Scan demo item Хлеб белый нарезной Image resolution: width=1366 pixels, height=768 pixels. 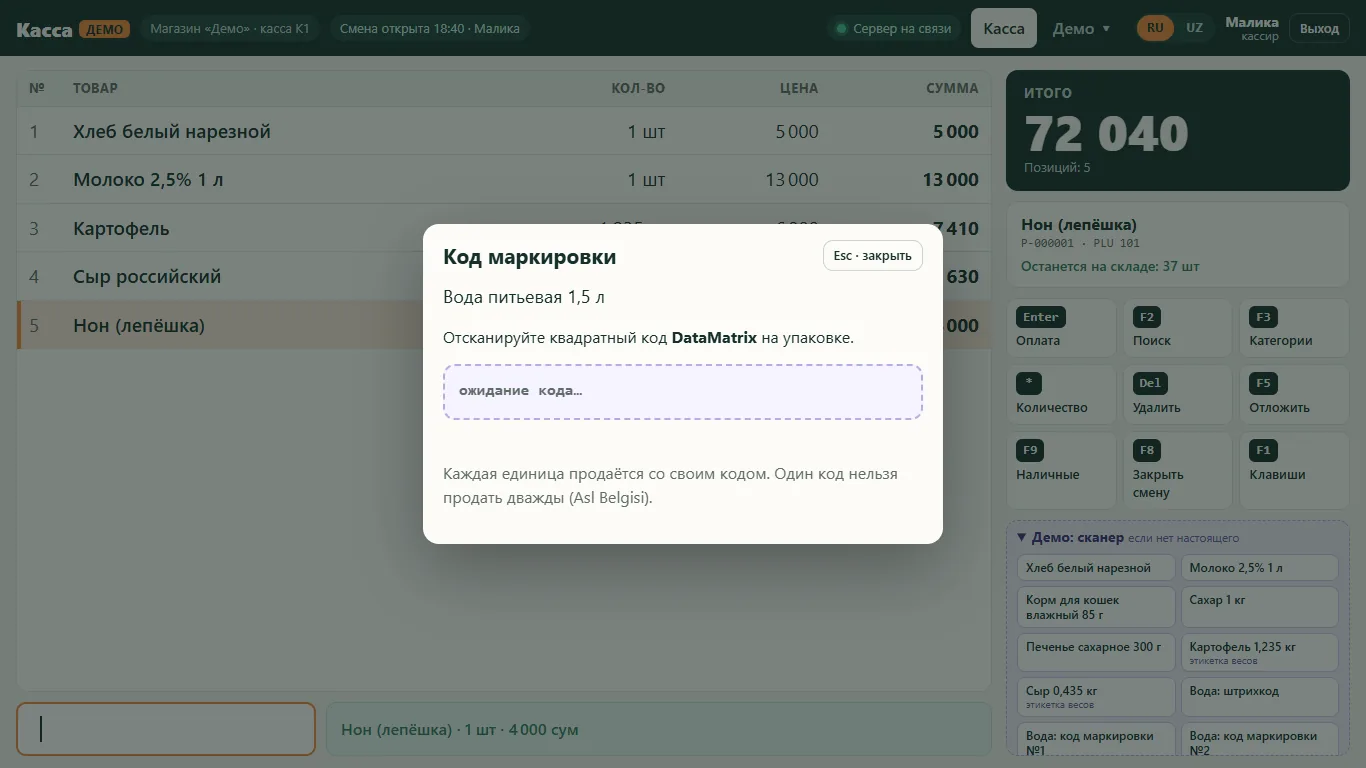pyautogui.click(x=1096, y=568)
